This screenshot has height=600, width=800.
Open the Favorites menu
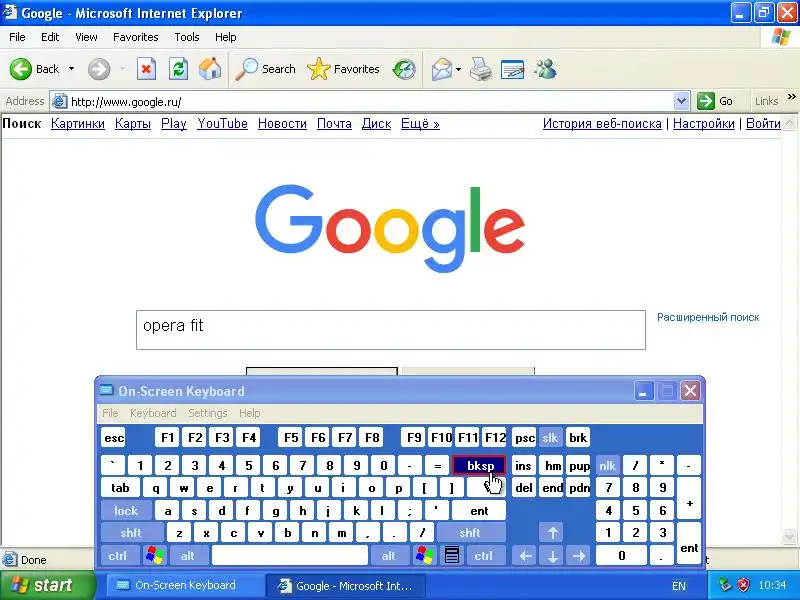[x=136, y=37]
